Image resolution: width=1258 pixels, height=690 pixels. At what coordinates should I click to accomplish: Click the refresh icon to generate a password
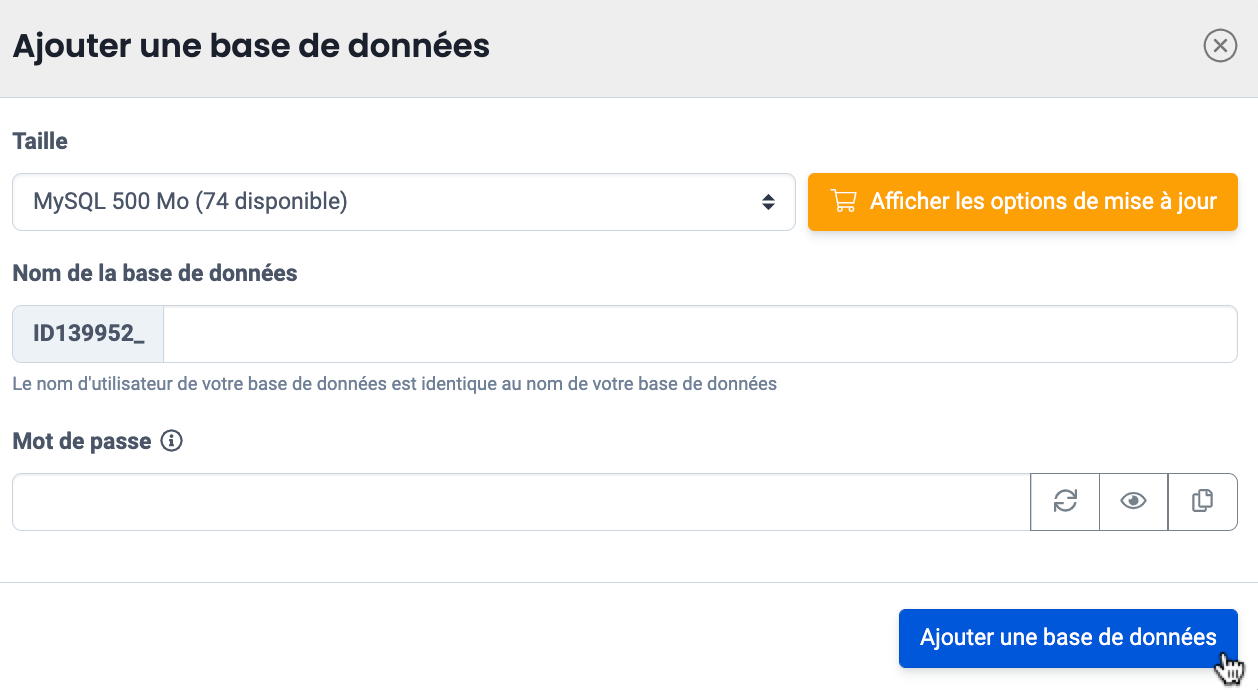[1065, 501]
